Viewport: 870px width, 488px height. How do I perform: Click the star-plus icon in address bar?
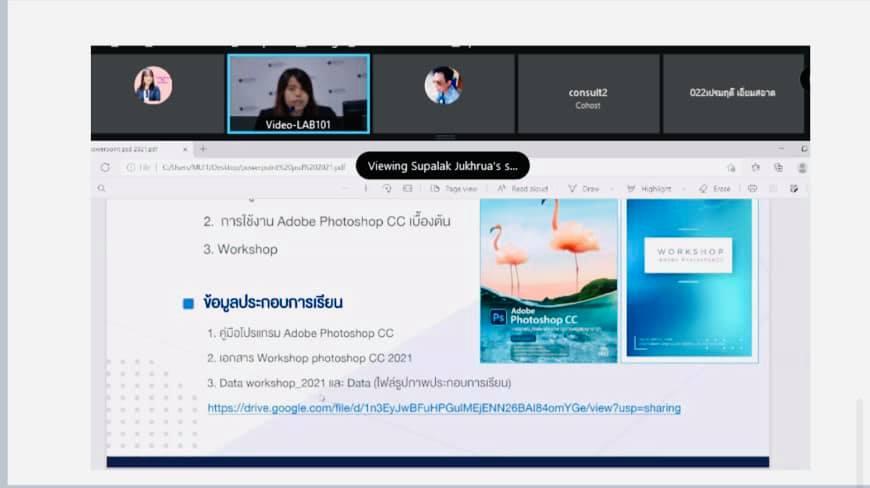click(731, 167)
